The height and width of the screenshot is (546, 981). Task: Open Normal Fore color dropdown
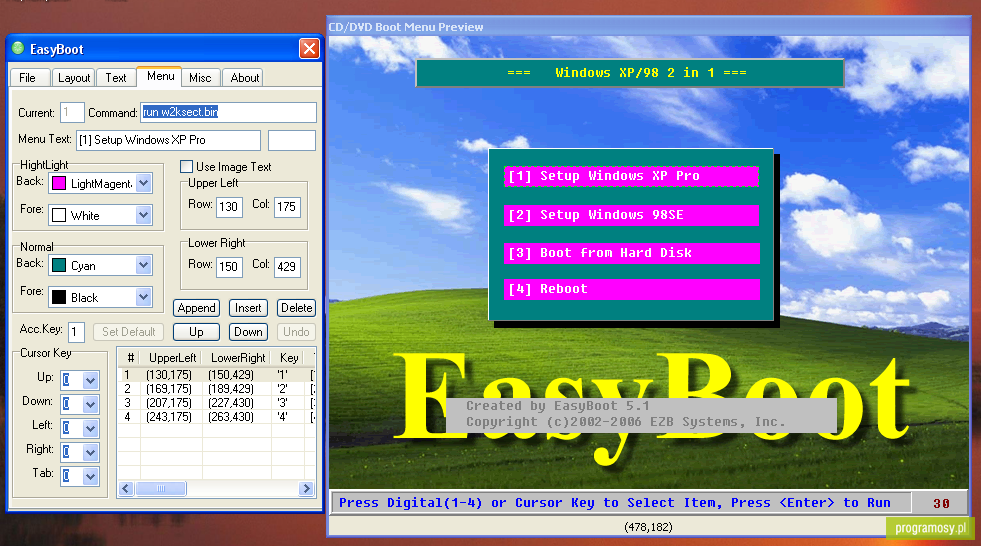pos(143,297)
